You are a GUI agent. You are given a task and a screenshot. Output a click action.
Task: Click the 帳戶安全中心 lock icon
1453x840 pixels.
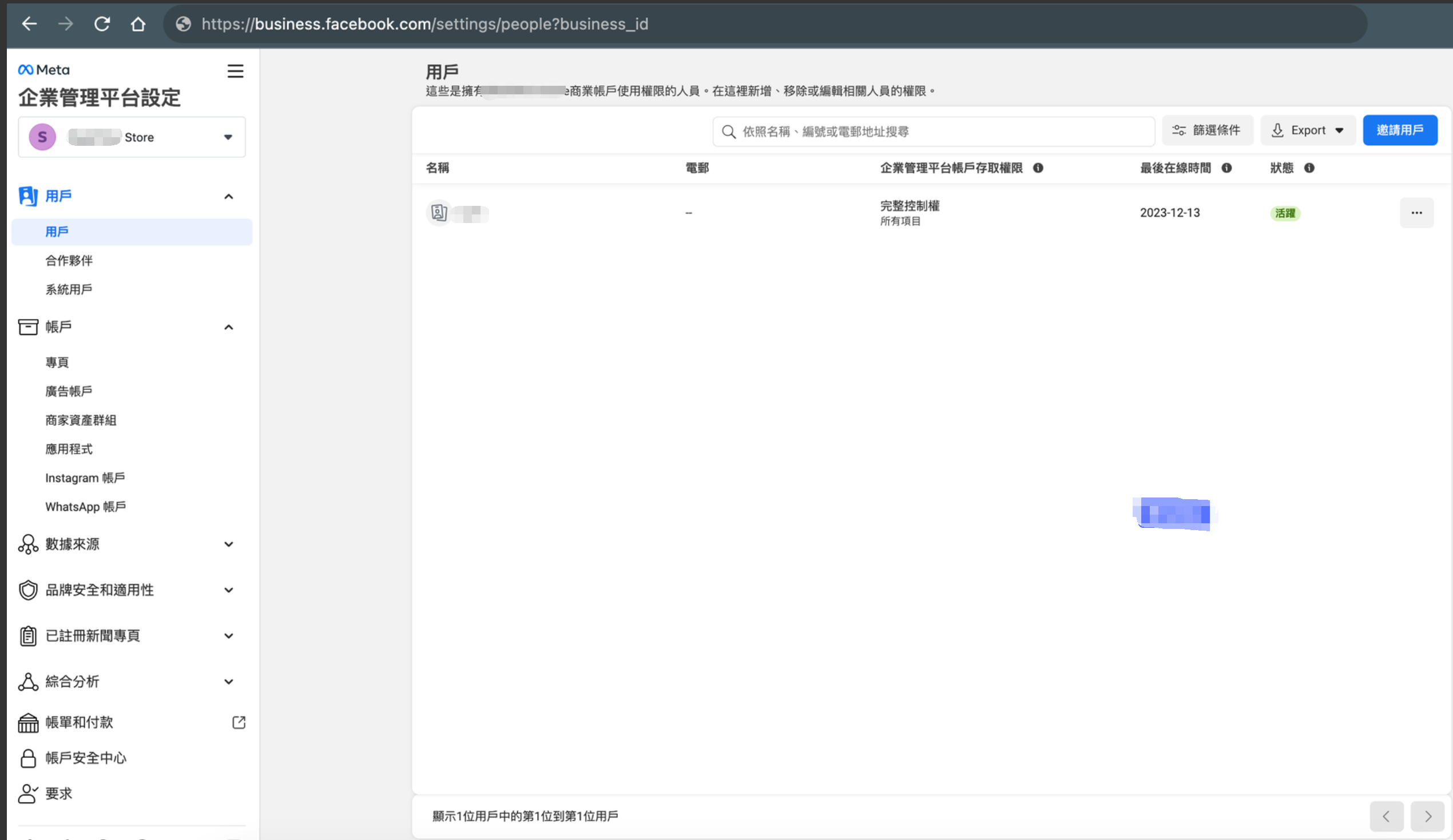pyautogui.click(x=28, y=758)
